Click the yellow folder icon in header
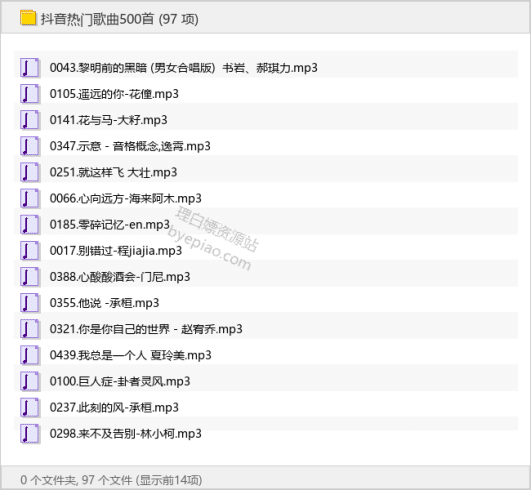Screen dimensions: 531x490 [28, 18]
